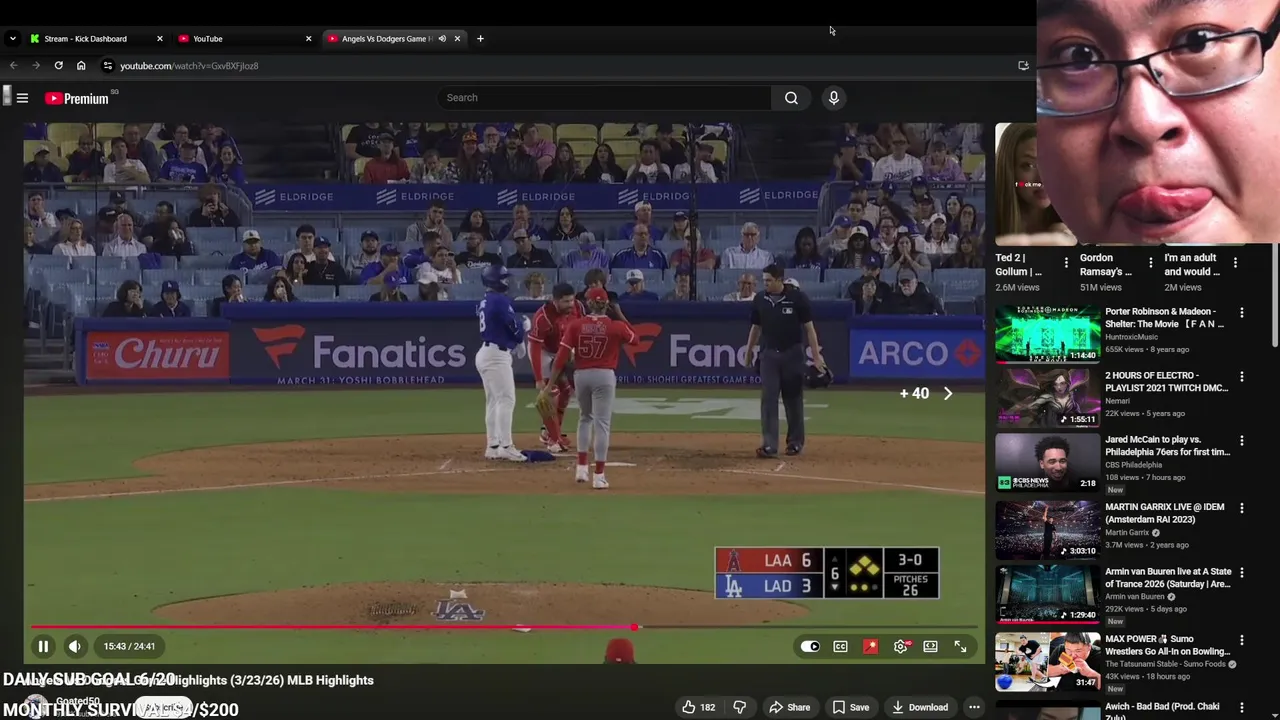Open The Tatsunami Stable channel name

(x=1166, y=664)
